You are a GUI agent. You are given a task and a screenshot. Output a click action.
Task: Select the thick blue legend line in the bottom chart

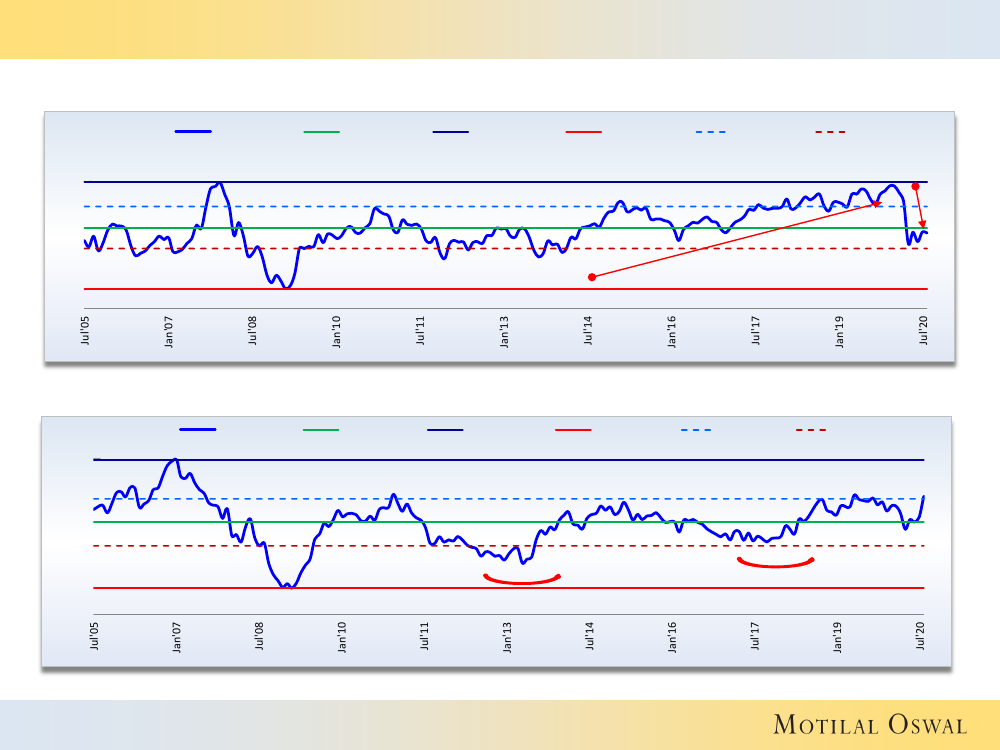click(197, 430)
